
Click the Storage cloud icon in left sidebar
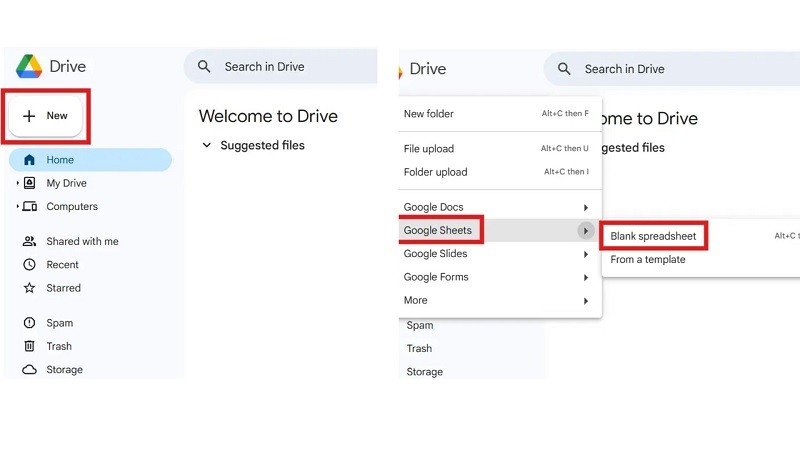30,369
